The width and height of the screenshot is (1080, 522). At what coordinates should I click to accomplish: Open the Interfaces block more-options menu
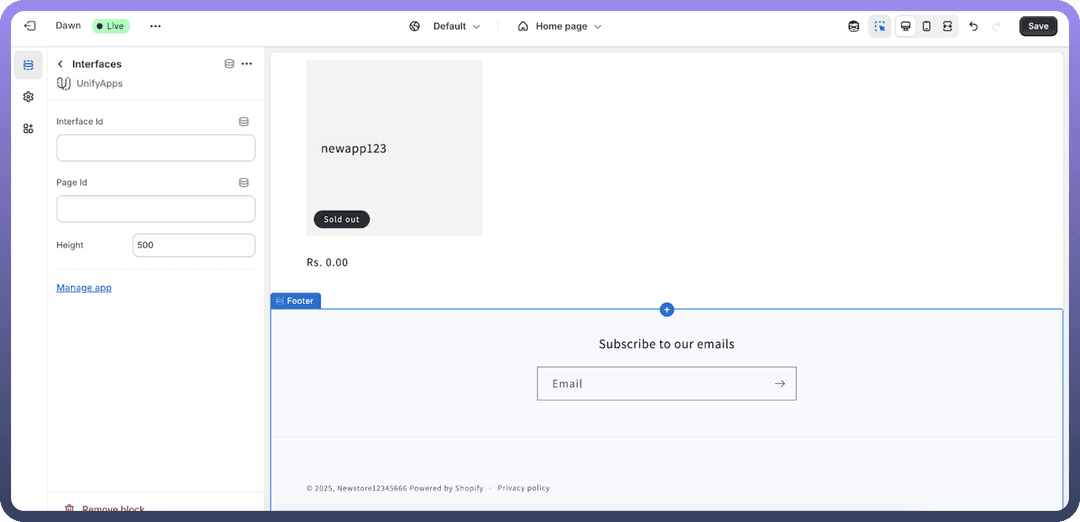click(247, 64)
